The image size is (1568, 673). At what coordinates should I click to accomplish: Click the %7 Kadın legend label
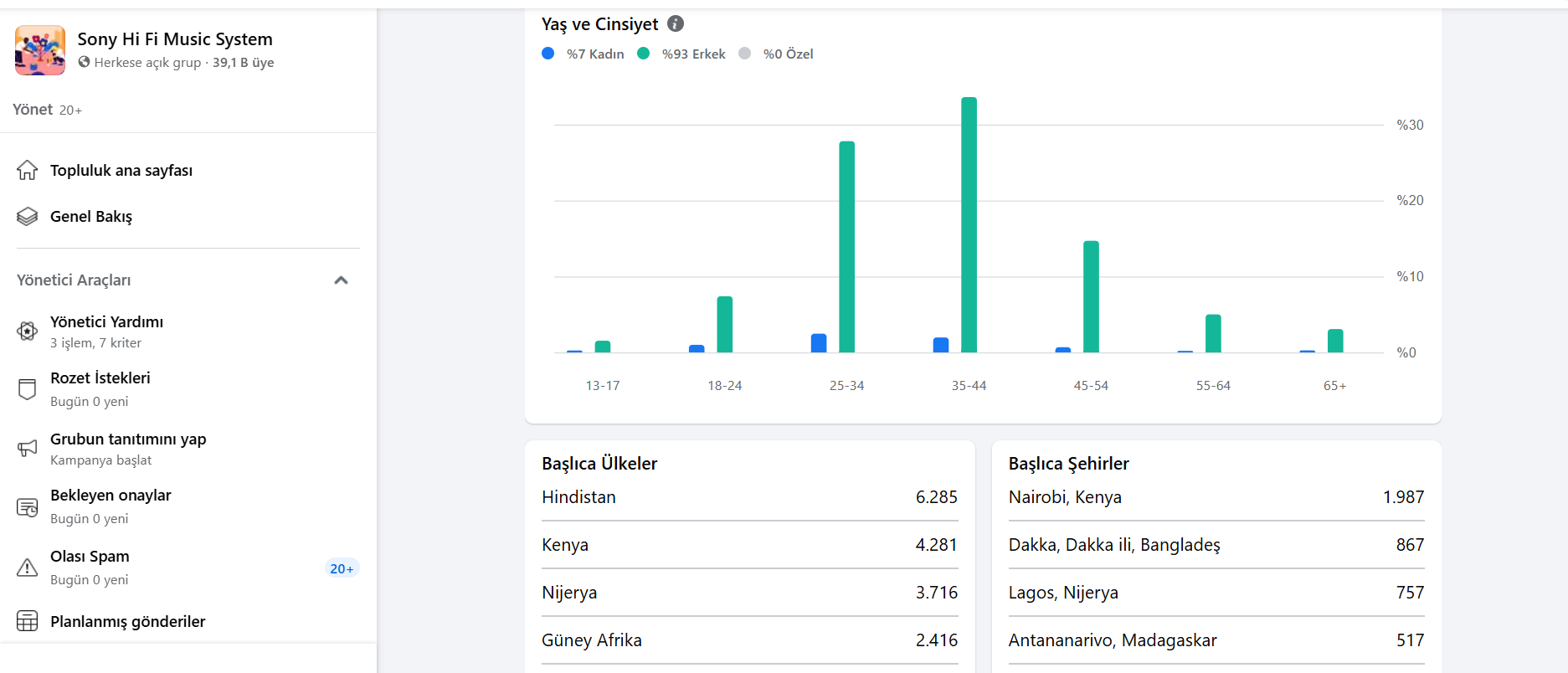coord(595,54)
